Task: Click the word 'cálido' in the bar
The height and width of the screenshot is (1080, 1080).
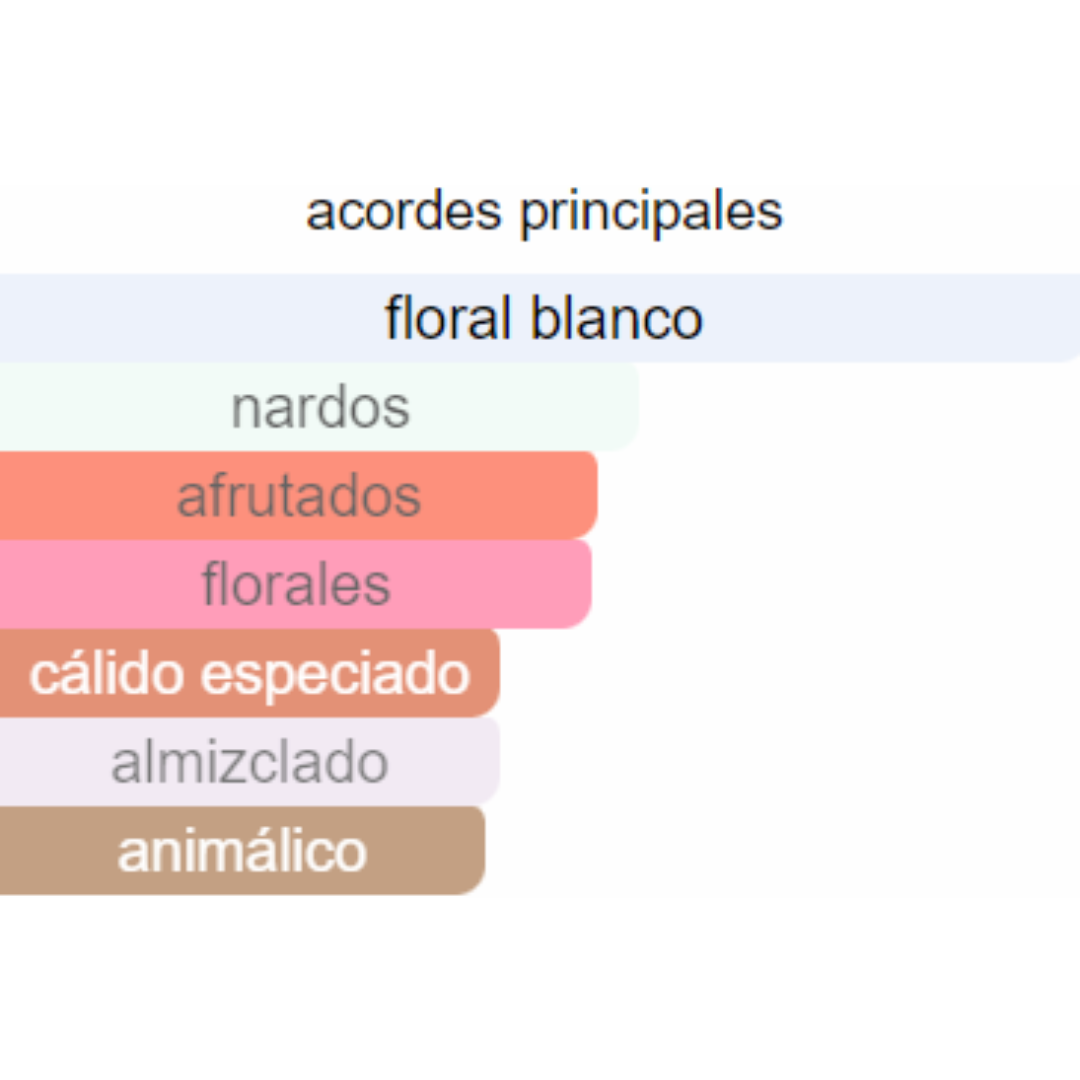Action: coord(107,674)
